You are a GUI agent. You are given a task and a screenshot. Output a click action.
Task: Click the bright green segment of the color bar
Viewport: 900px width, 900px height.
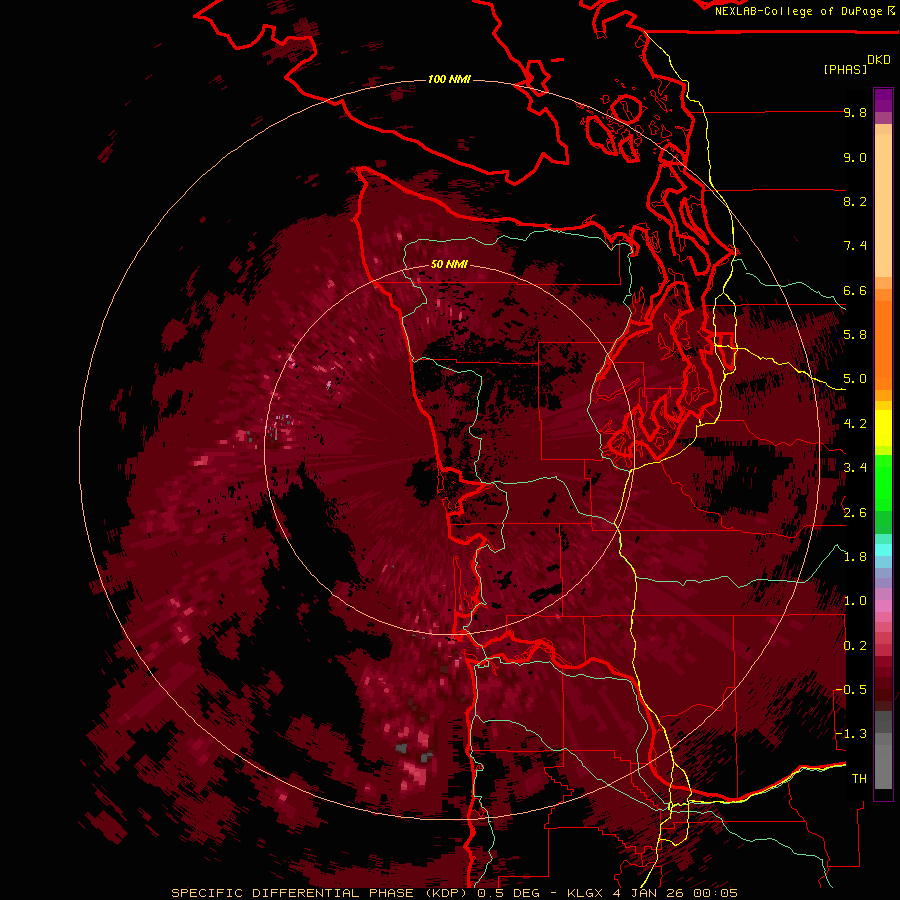click(883, 483)
